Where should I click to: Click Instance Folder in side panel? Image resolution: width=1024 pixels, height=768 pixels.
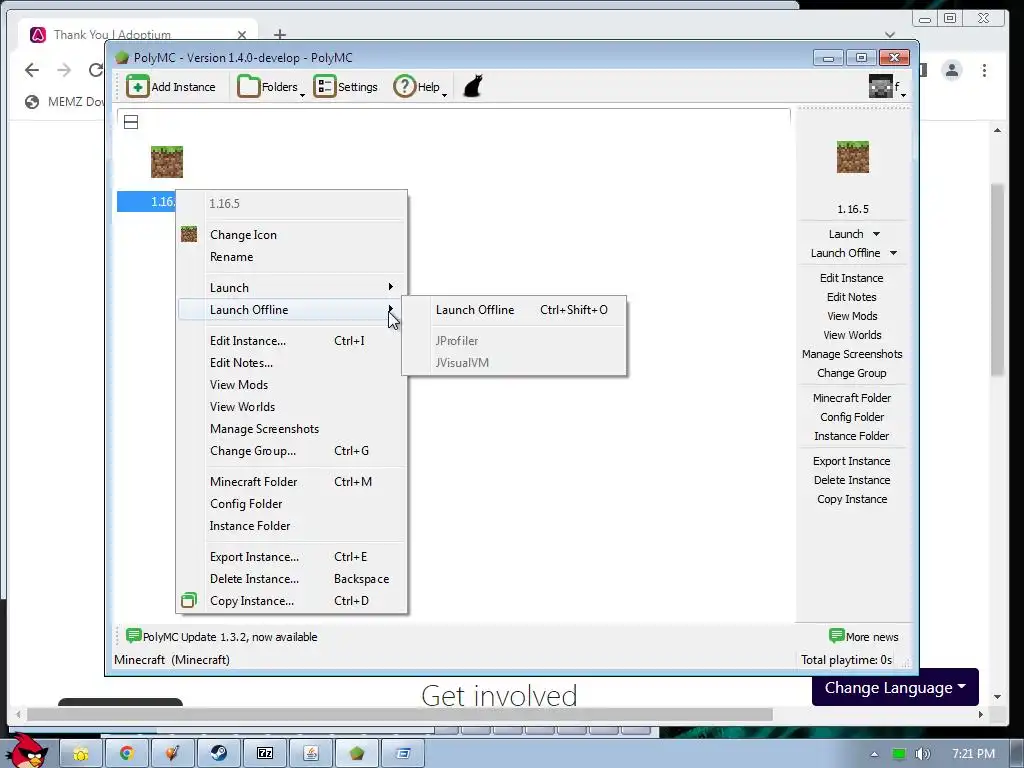pyautogui.click(x=852, y=436)
